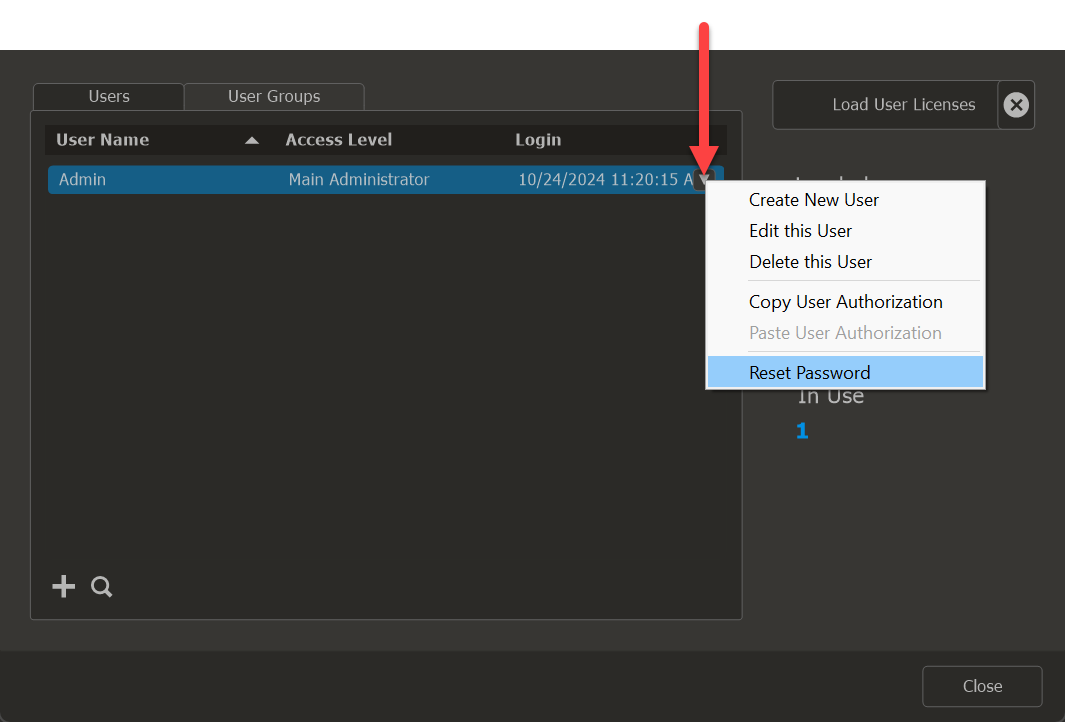The width and height of the screenshot is (1065, 722).
Task: Click the 10/24/2024 login timestamp
Action: (605, 179)
